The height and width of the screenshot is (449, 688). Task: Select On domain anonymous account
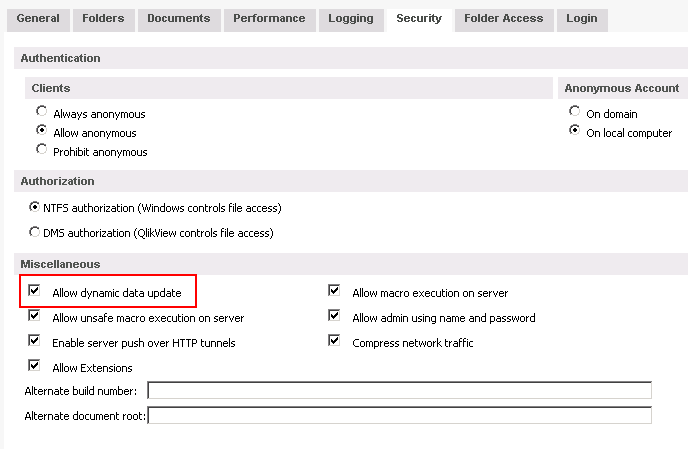(x=575, y=112)
